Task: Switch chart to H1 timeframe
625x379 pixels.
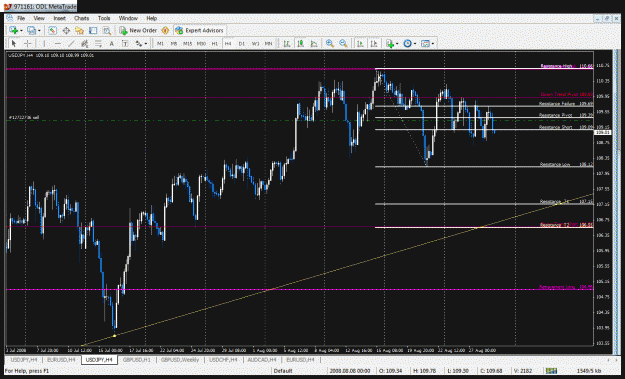Action: [214, 43]
